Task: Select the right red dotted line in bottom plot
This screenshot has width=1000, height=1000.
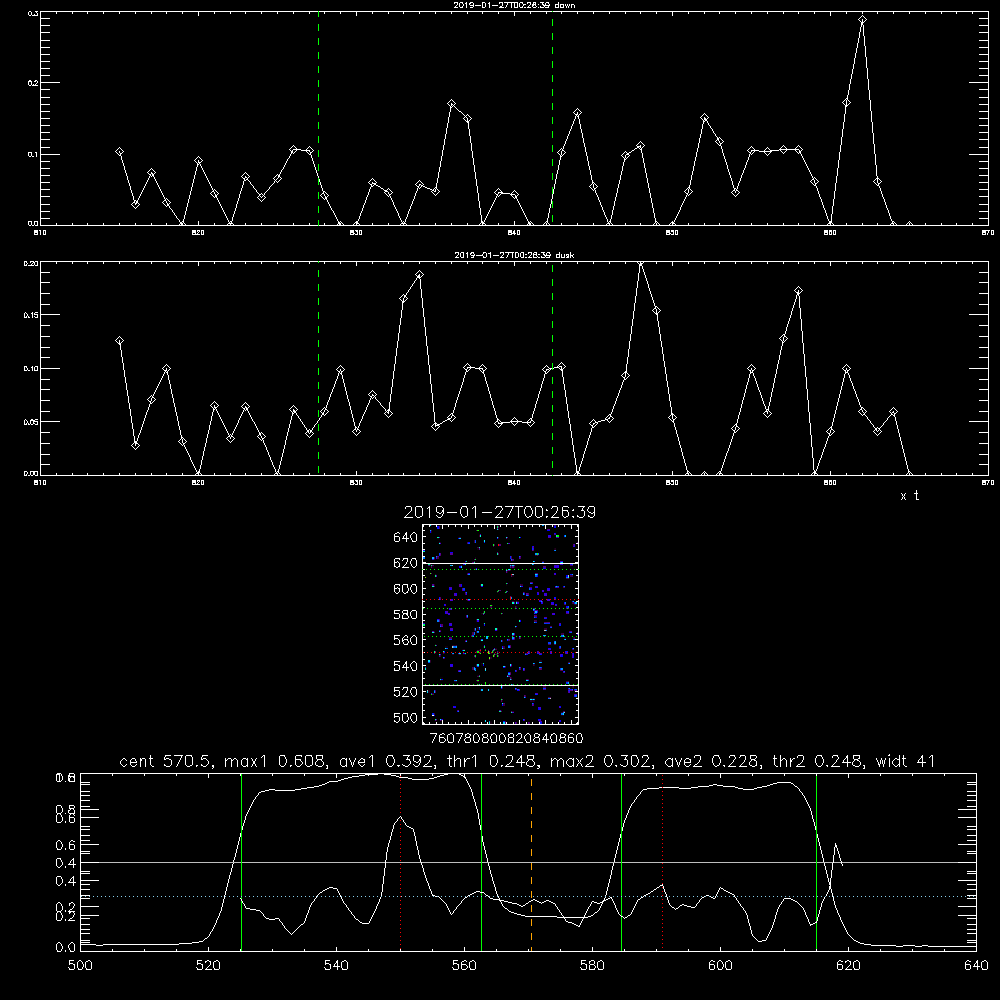Action: point(663,861)
